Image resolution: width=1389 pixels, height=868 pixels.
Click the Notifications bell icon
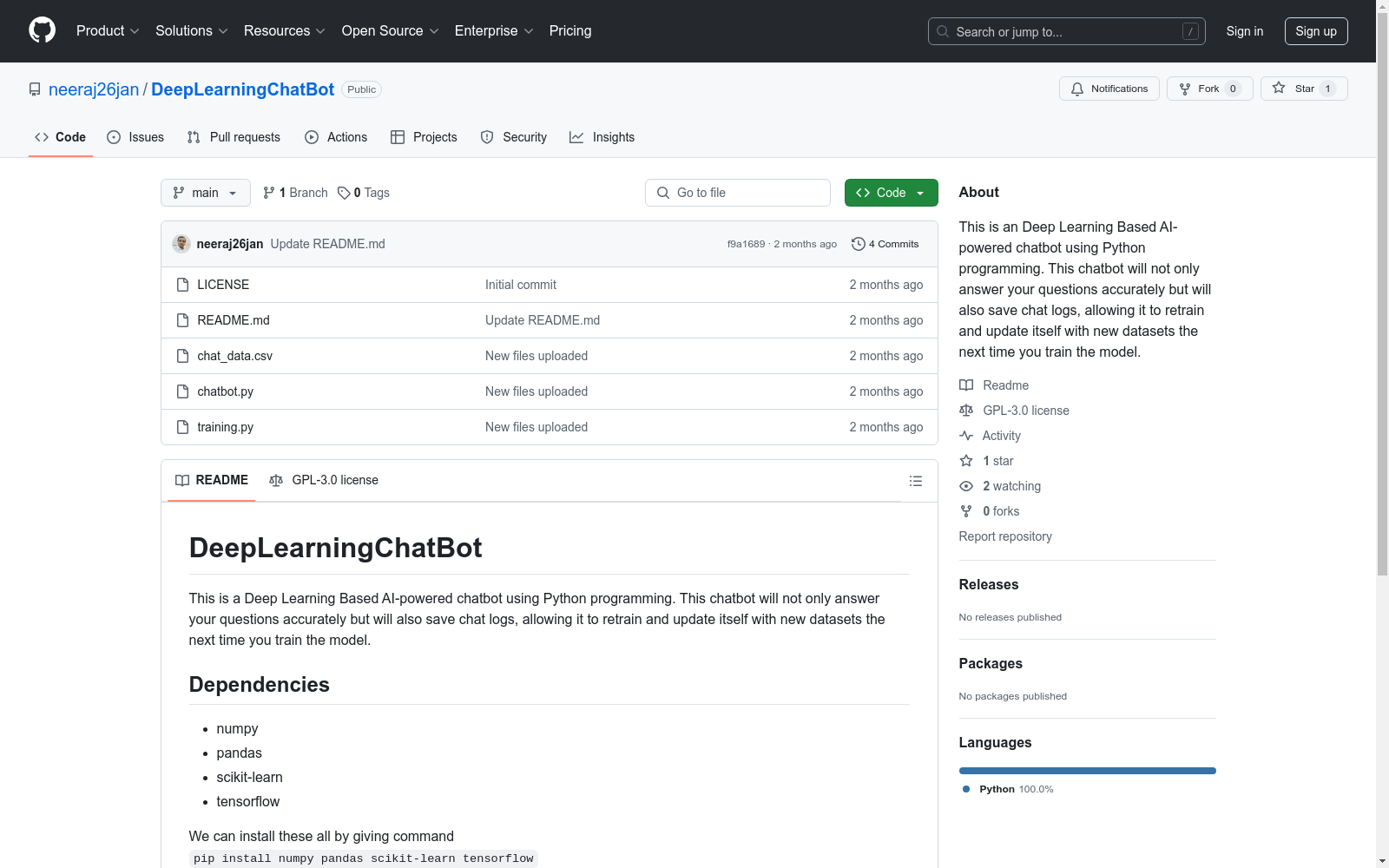(1077, 89)
